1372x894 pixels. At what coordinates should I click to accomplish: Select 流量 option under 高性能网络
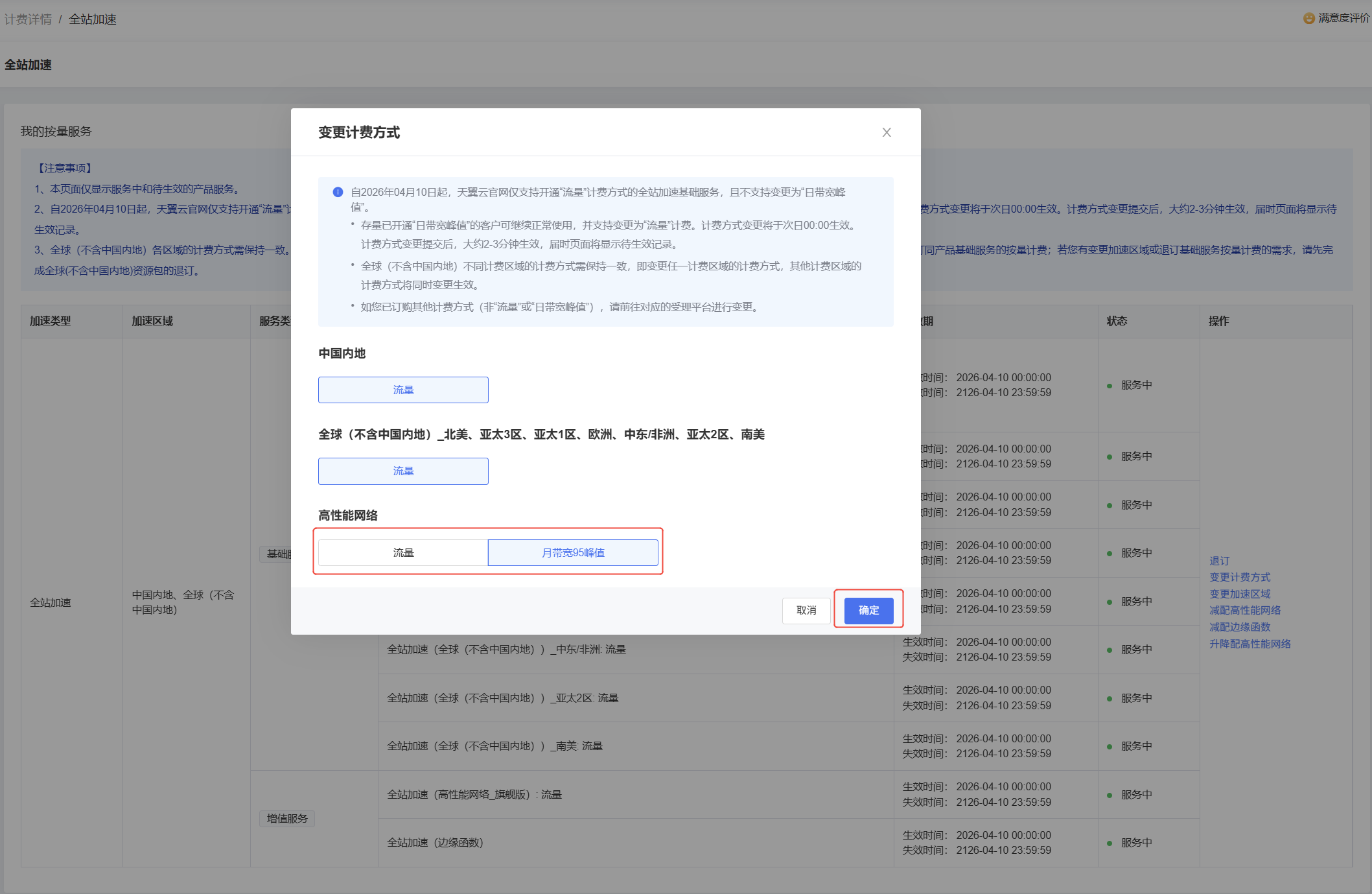click(403, 552)
